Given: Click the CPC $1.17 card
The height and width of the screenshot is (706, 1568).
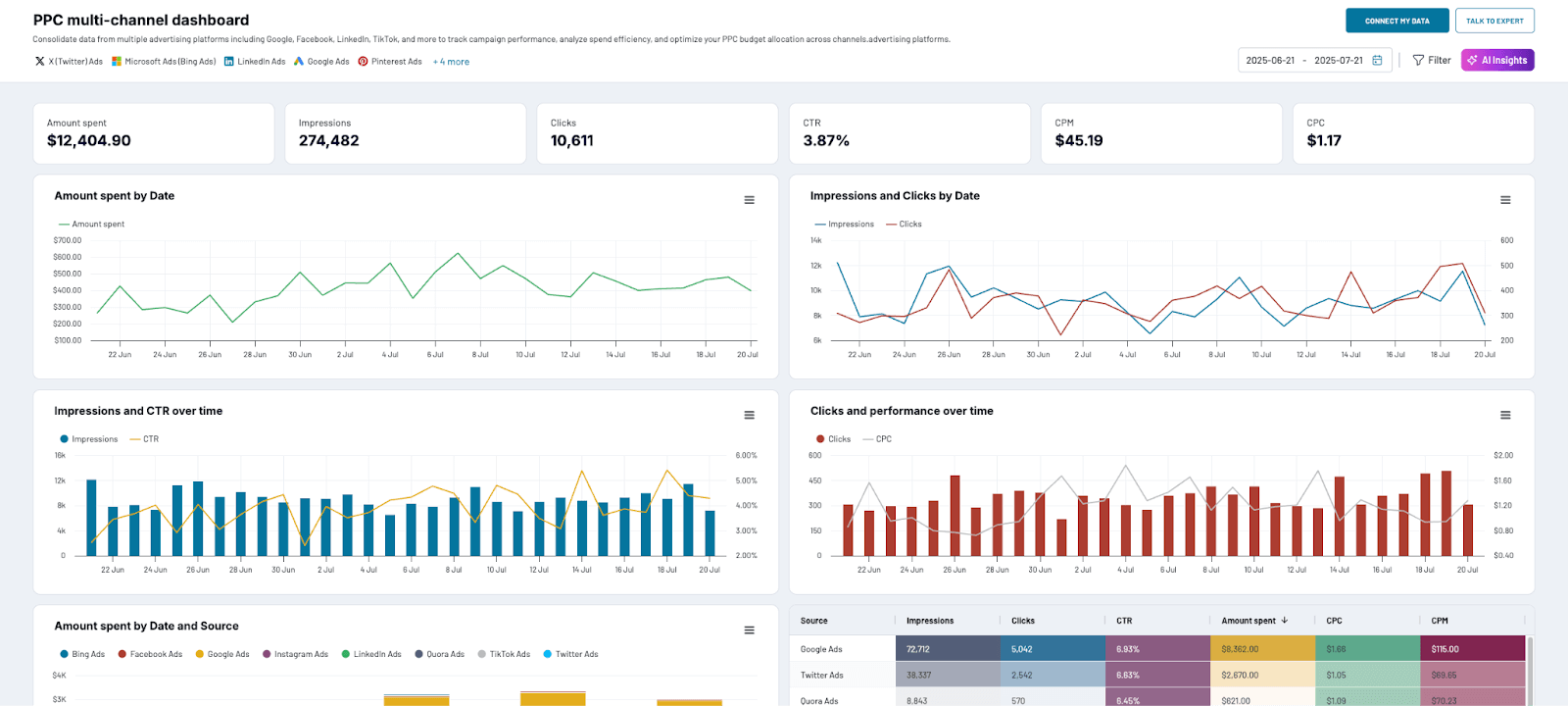Looking at the screenshot, I should point(1413,133).
